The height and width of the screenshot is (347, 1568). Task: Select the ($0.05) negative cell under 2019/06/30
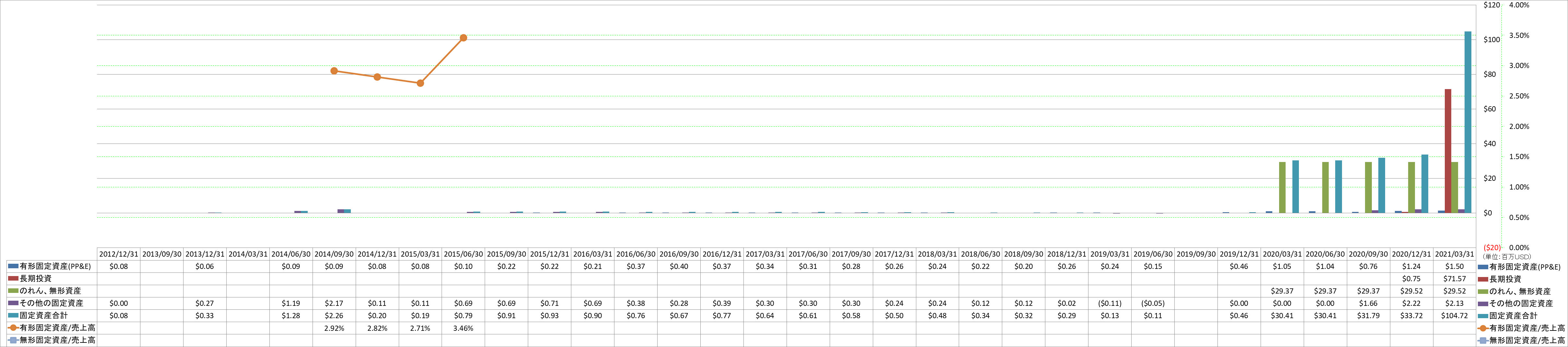1153,303
